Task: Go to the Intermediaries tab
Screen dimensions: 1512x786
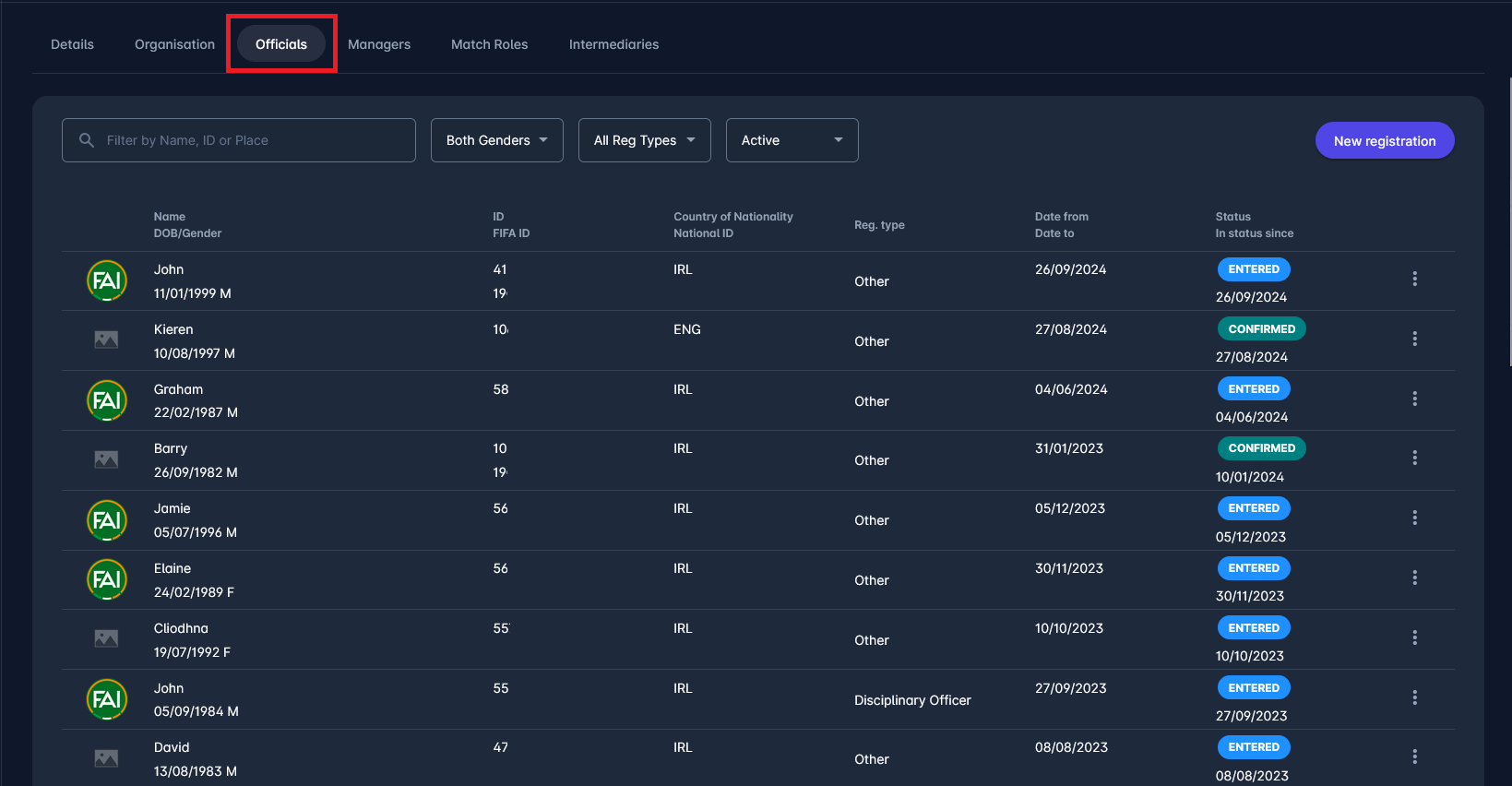Action: (613, 44)
